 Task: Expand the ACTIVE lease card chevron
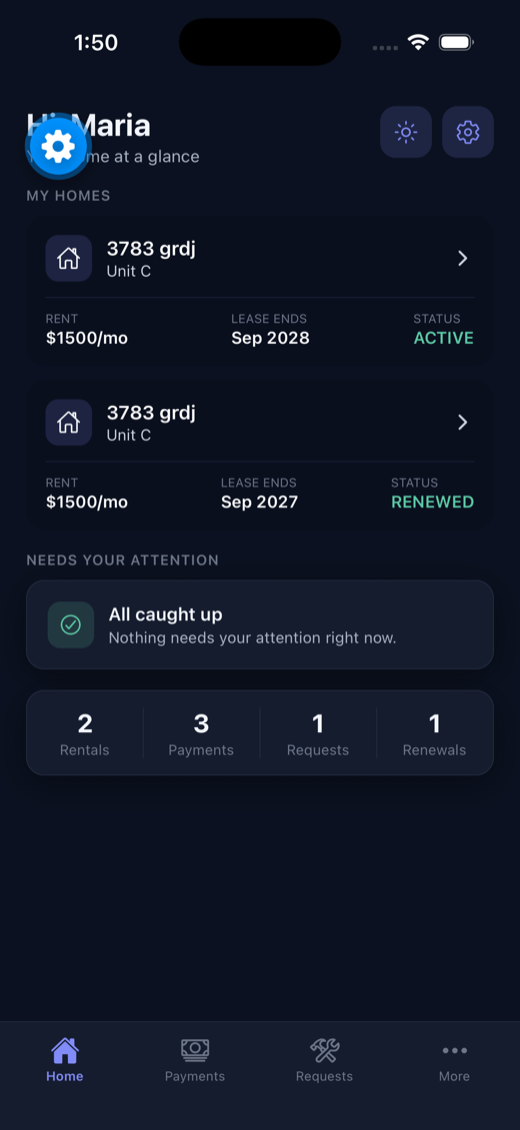pos(463,258)
